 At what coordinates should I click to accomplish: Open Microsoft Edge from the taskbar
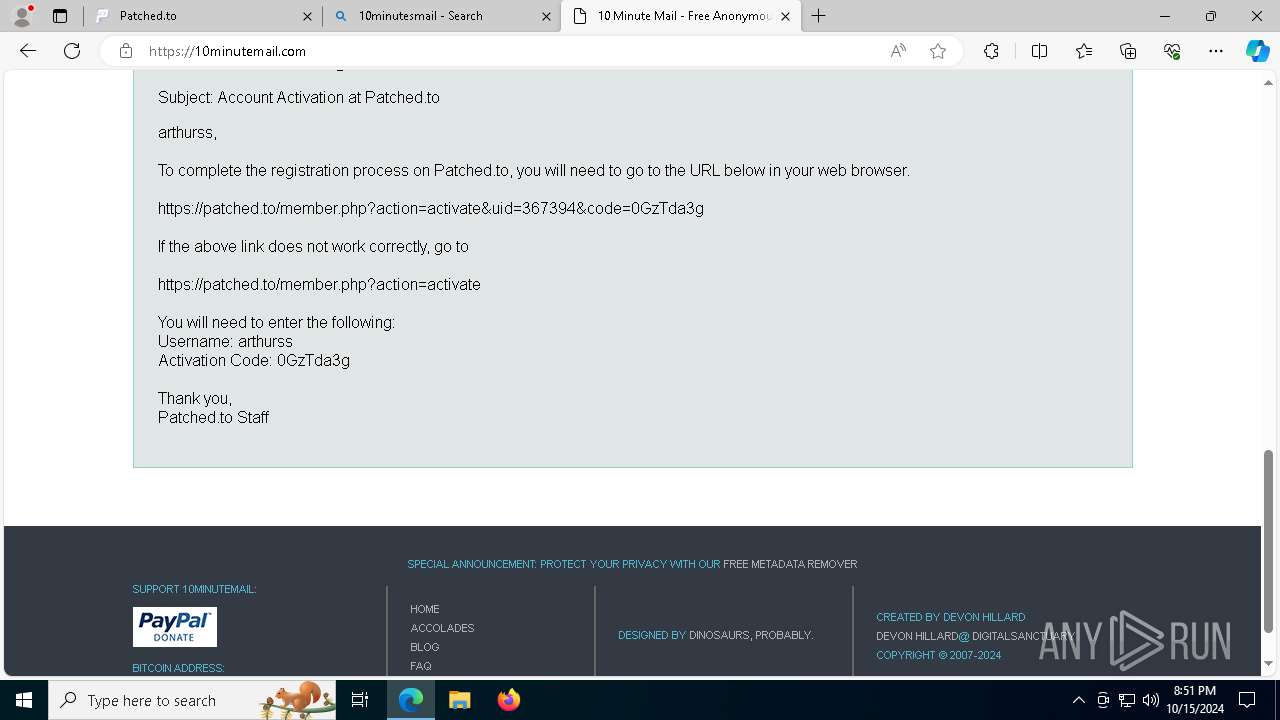click(411, 700)
